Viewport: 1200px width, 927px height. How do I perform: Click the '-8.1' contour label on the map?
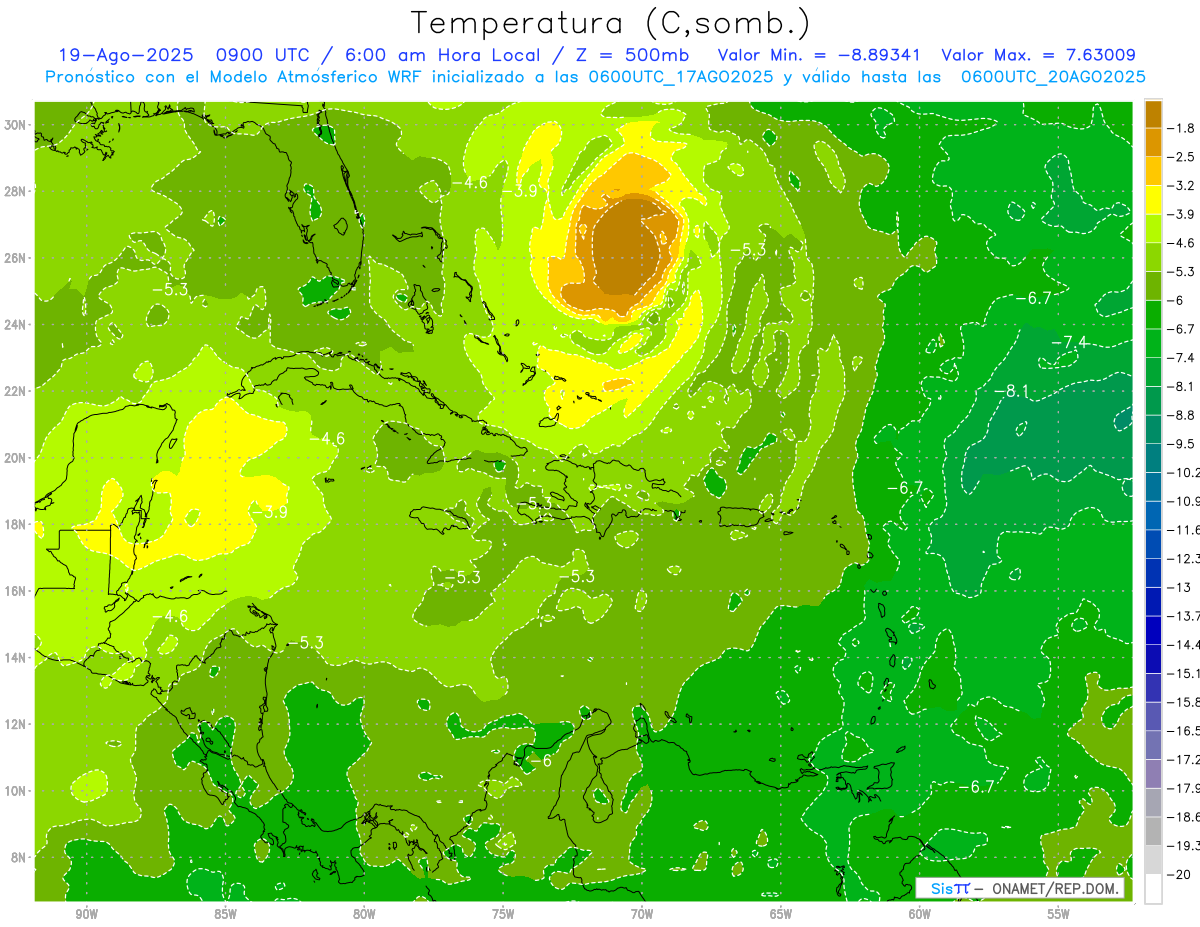click(1011, 391)
